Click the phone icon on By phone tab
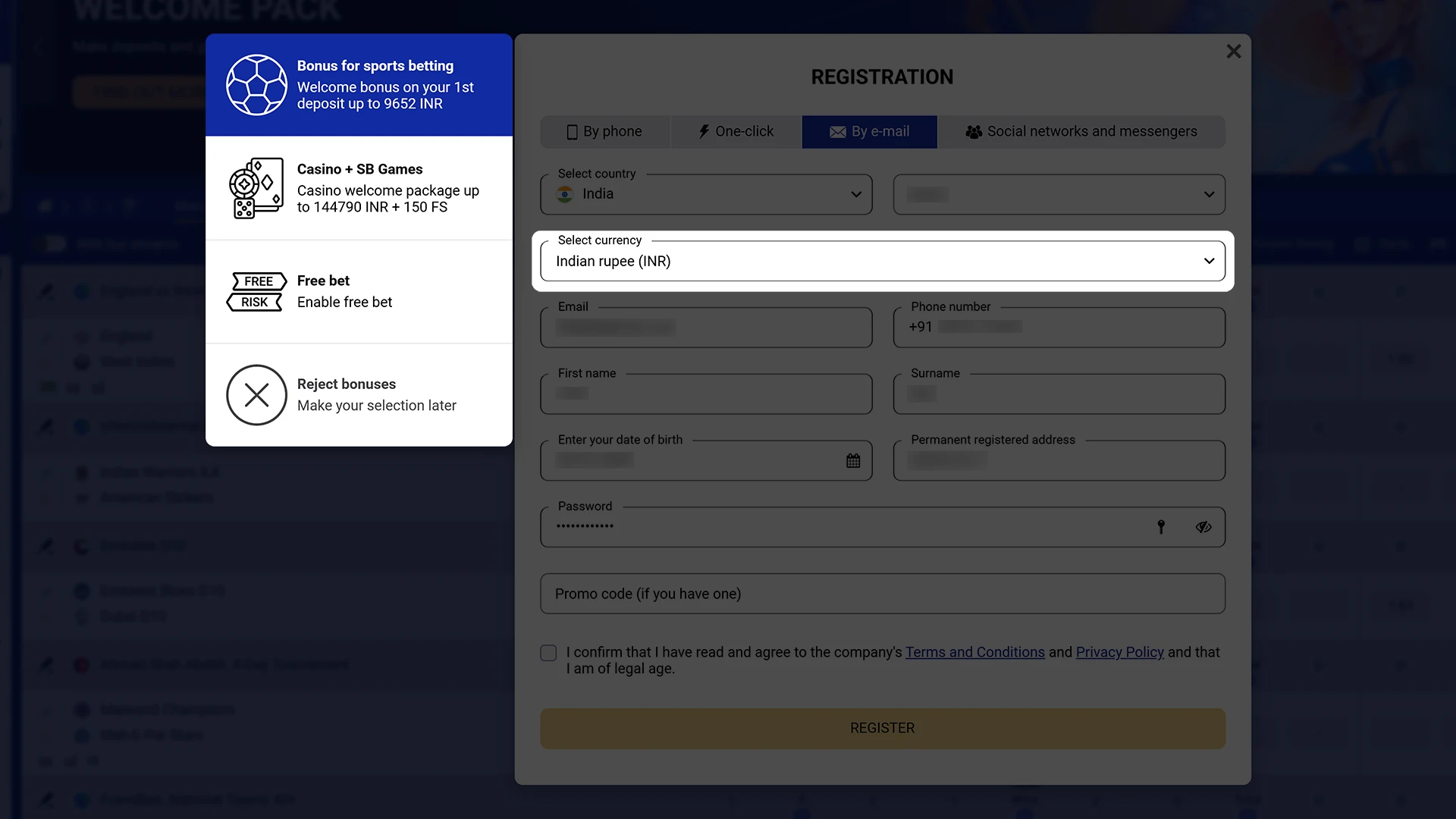Image resolution: width=1456 pixels, height=819 pixels. pyautogui.click(x=572, y=131)
